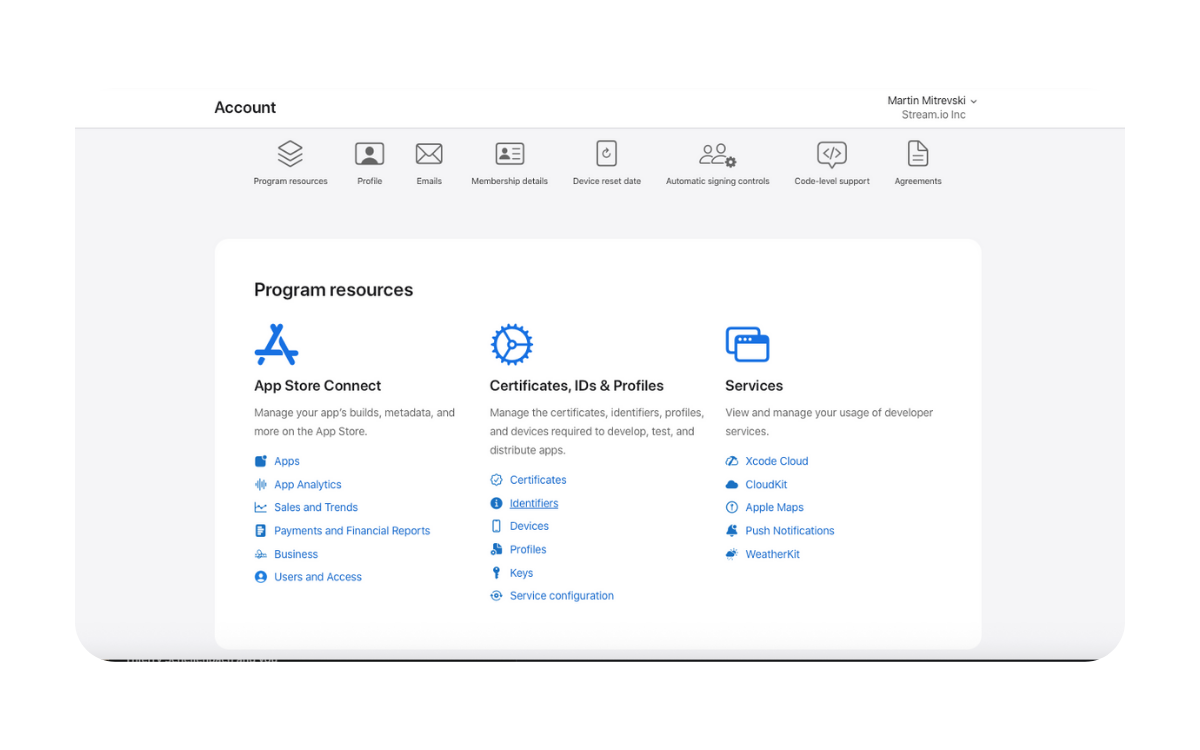Image resolution: width=1200 pixels, height=750 pixels.
Task: Click the icon beside Apps link
Action: [261, 461]
